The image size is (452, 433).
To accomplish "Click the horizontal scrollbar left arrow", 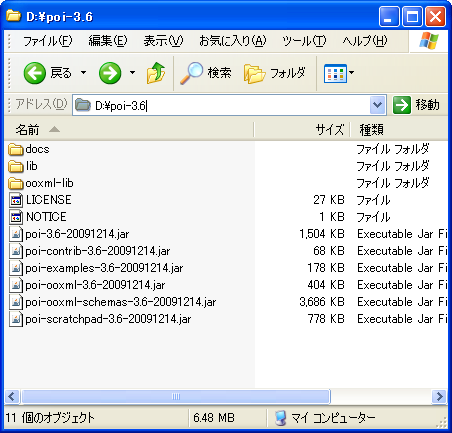I will 12,397.
